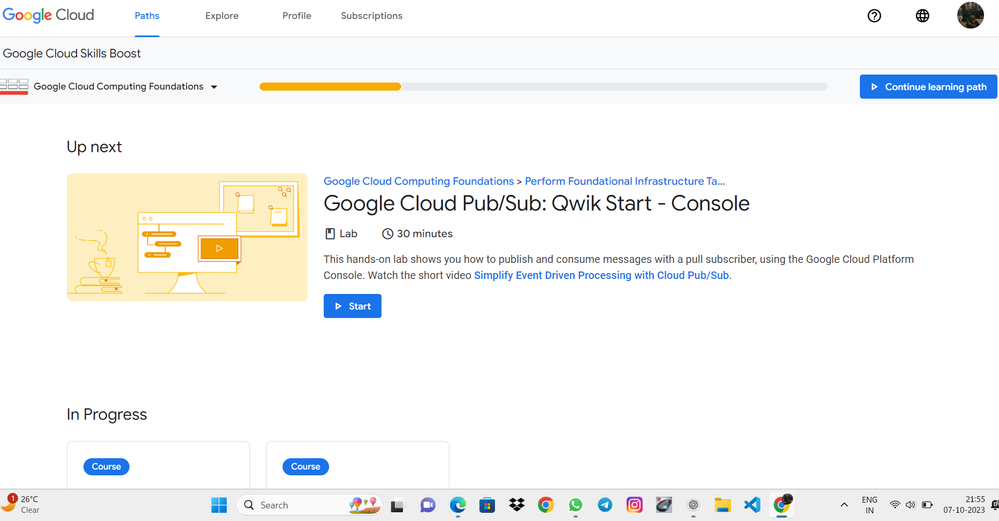Open Task View in taskbar
Image resolution: width=999 pixels, height=521 pixels.
click(x=398, y=506)
